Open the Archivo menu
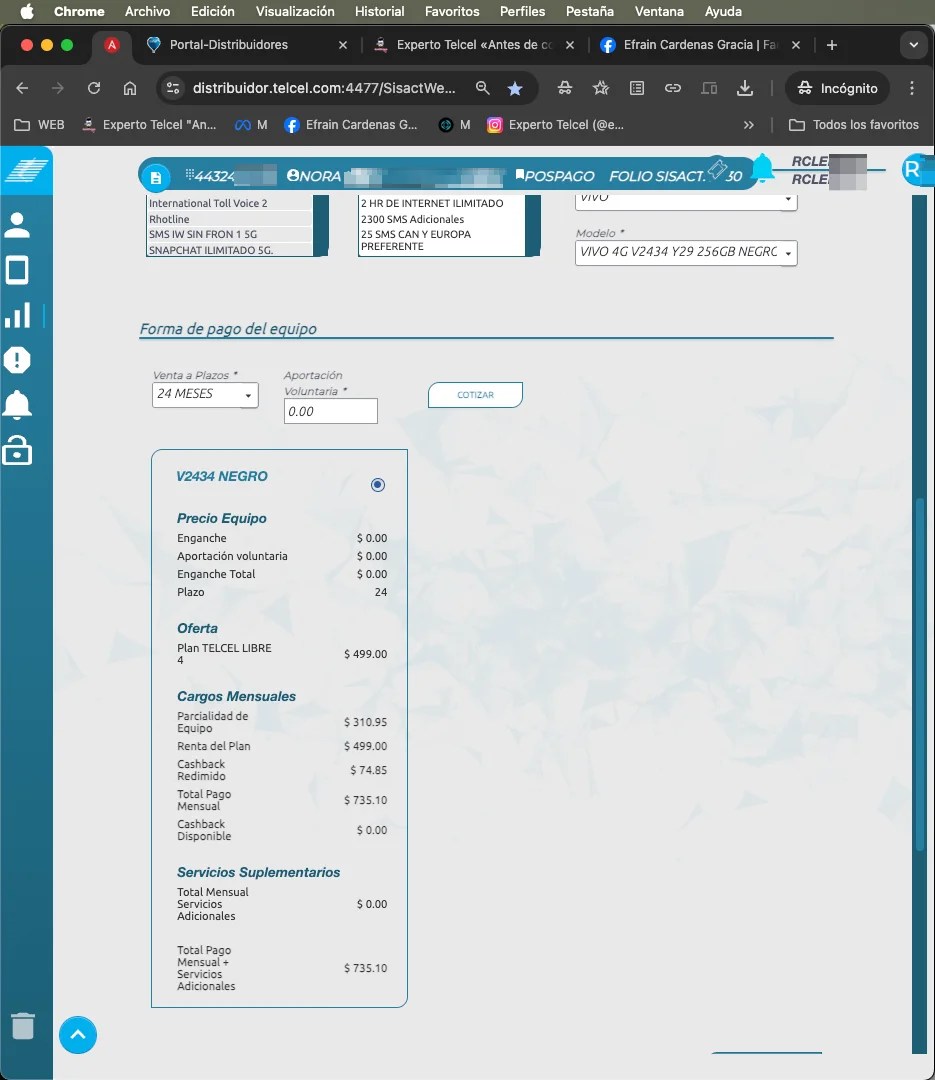The image size is (935, 1080). coord(147,11)
